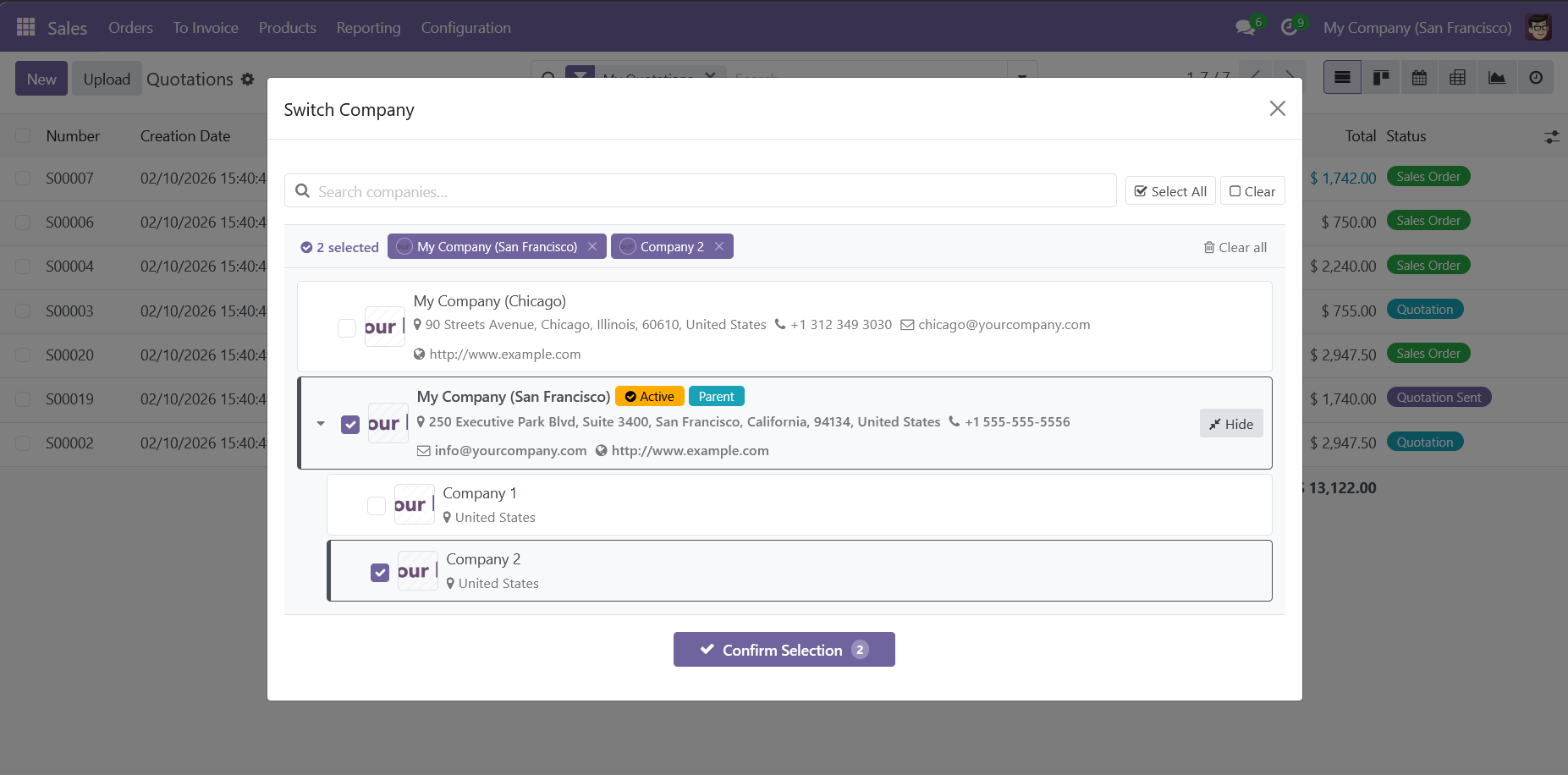Click Company 1 logo thumbnail

[x=415, y=504]
